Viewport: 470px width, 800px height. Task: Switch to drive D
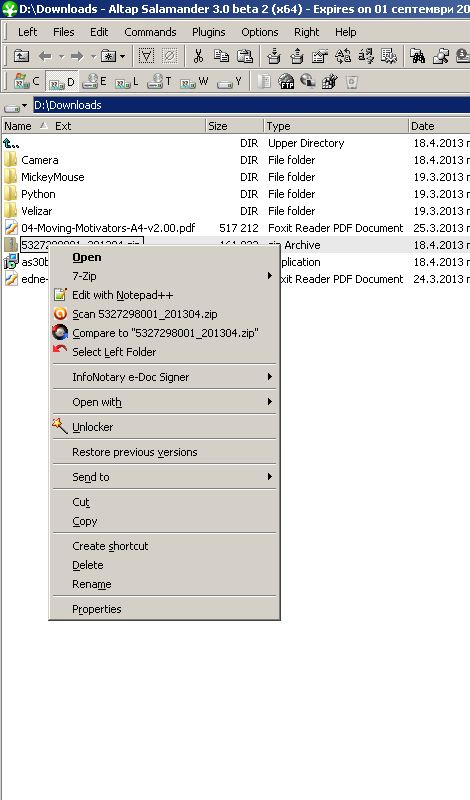click(62, 82)
